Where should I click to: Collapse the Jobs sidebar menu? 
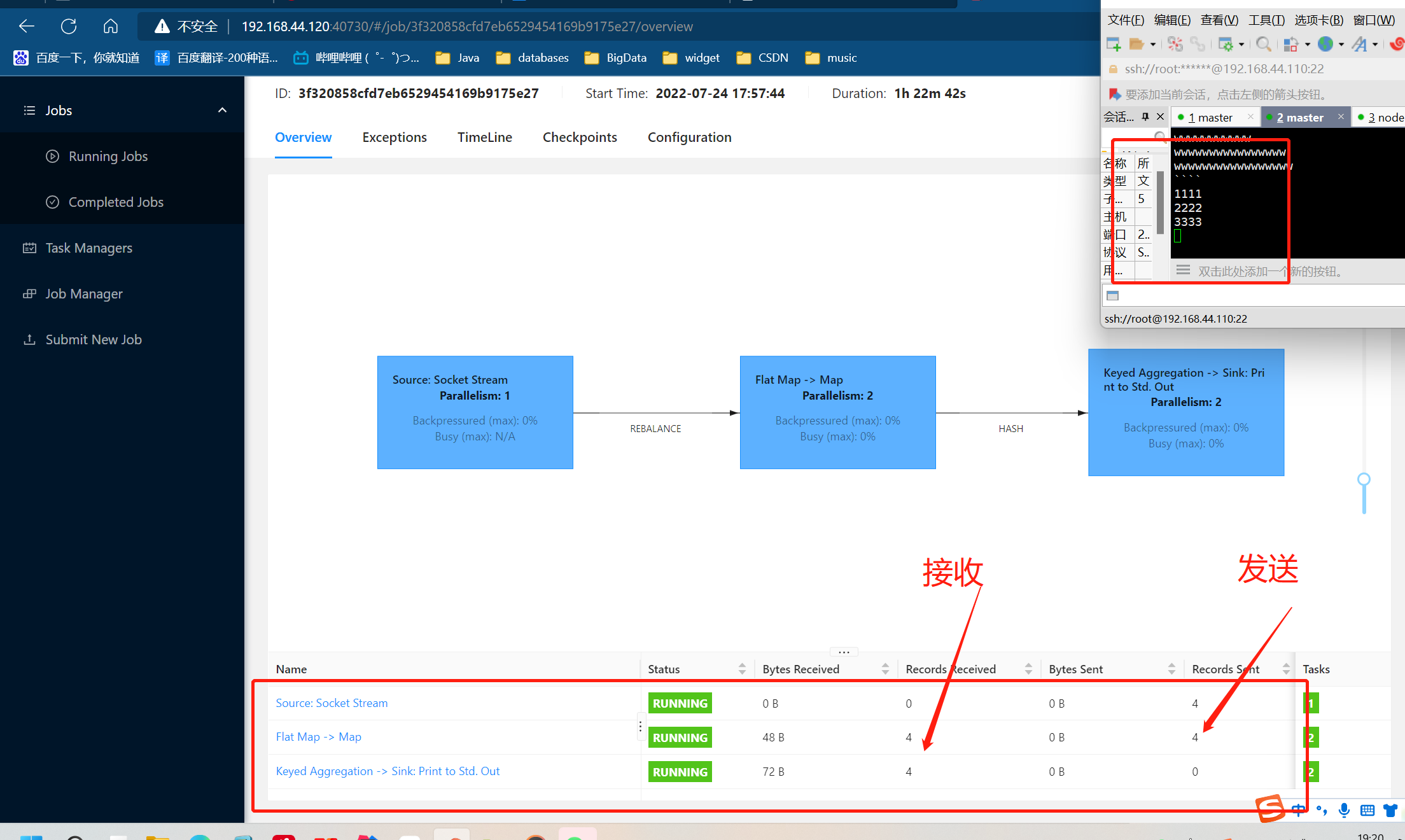(222, 110)
